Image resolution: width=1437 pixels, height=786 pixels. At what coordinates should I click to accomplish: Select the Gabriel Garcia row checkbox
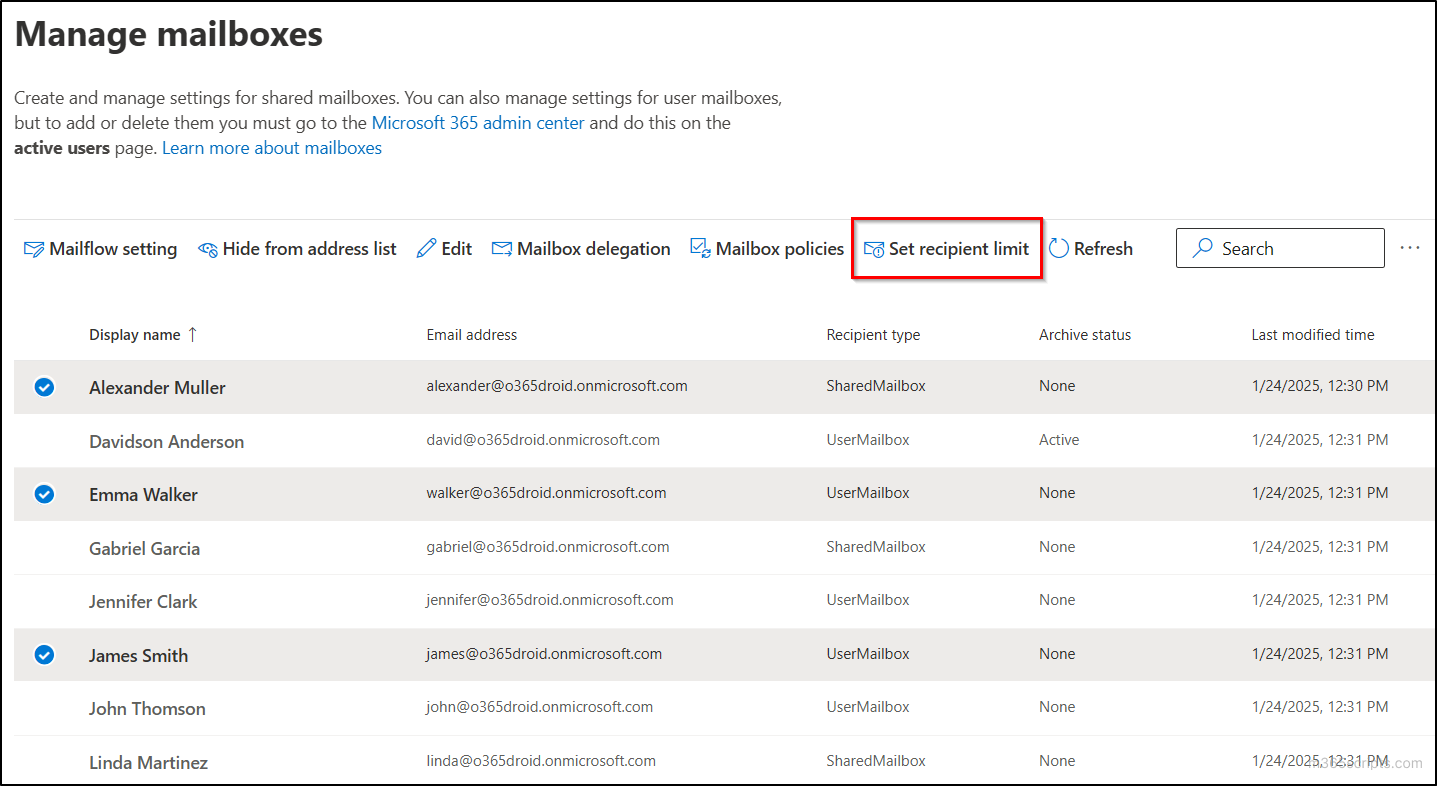coord(44,547)
